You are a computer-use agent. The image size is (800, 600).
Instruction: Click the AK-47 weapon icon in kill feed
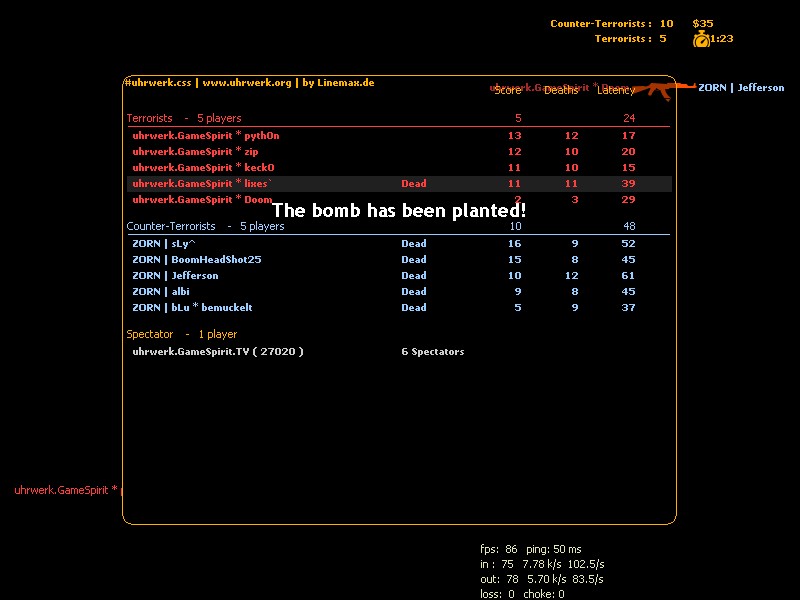[658, 90]
